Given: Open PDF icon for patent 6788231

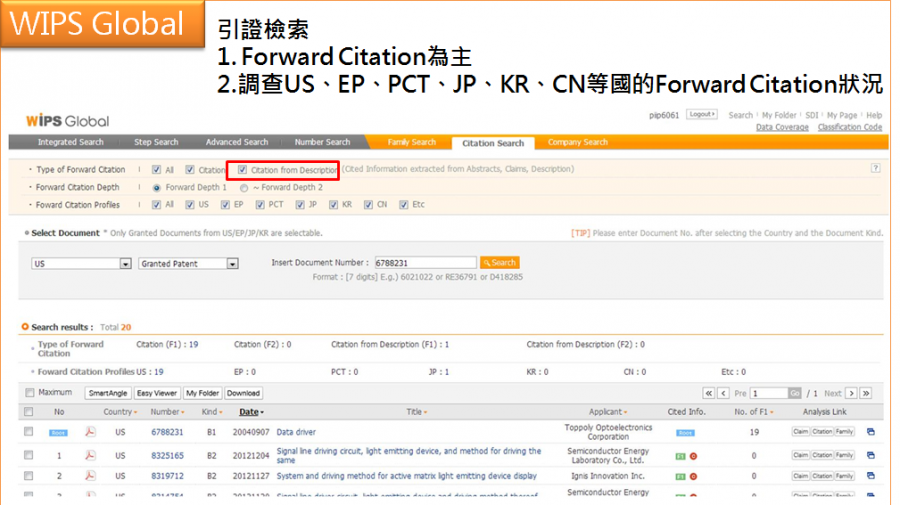Looking at the screenshot, I should pyautogui.click(x=90, y=432).
